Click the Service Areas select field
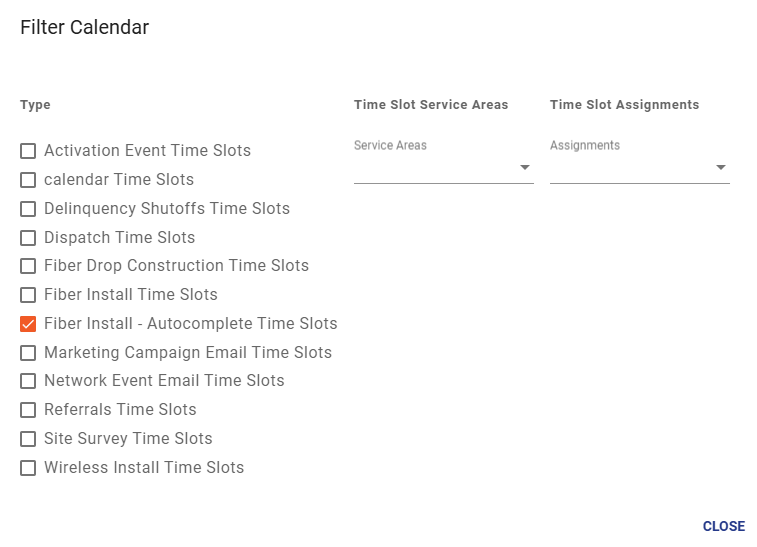 [x=444, y=161]
